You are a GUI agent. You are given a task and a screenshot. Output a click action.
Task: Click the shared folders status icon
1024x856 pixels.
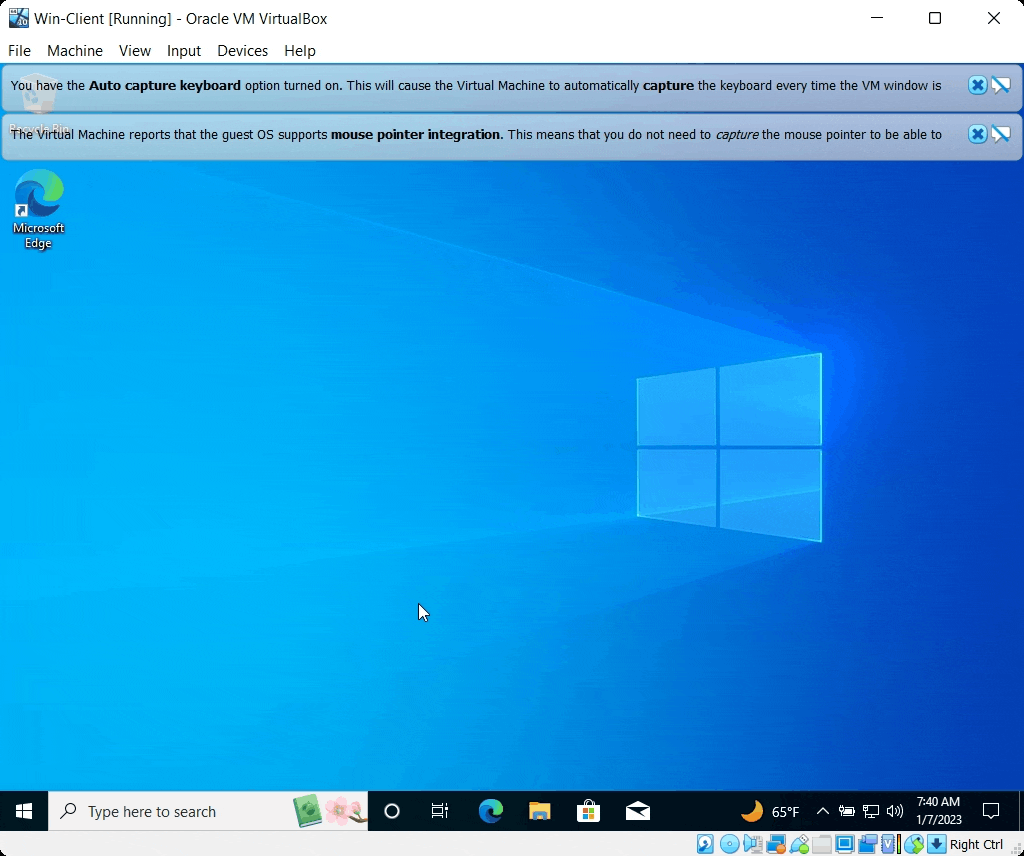[822, 844]
